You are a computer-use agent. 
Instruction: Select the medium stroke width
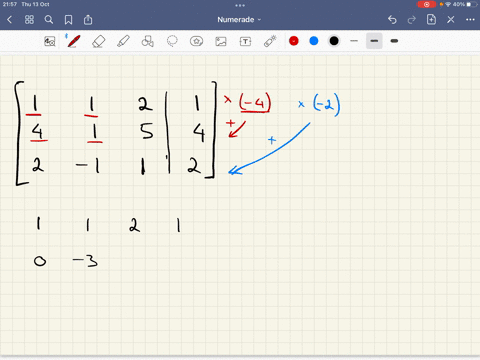tap(374, 41)
